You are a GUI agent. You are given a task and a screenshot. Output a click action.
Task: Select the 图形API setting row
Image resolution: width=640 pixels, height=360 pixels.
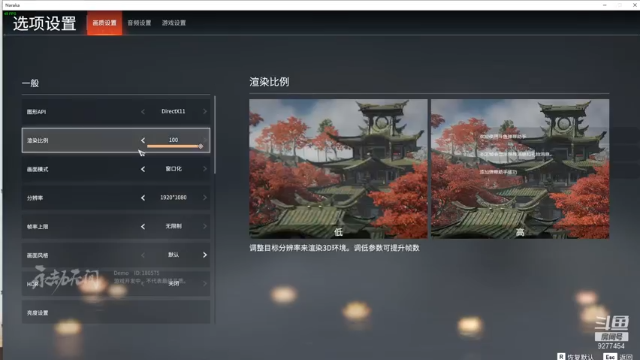click(x=116, y=111)
